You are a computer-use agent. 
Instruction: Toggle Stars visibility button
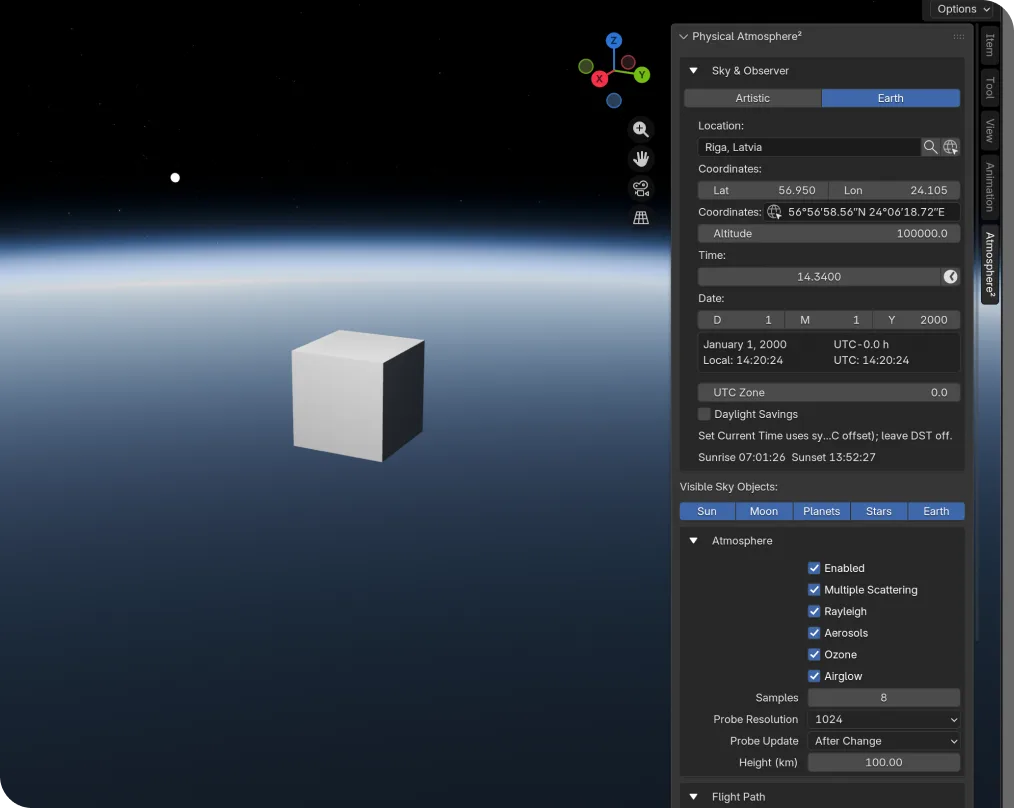point(879,511)
